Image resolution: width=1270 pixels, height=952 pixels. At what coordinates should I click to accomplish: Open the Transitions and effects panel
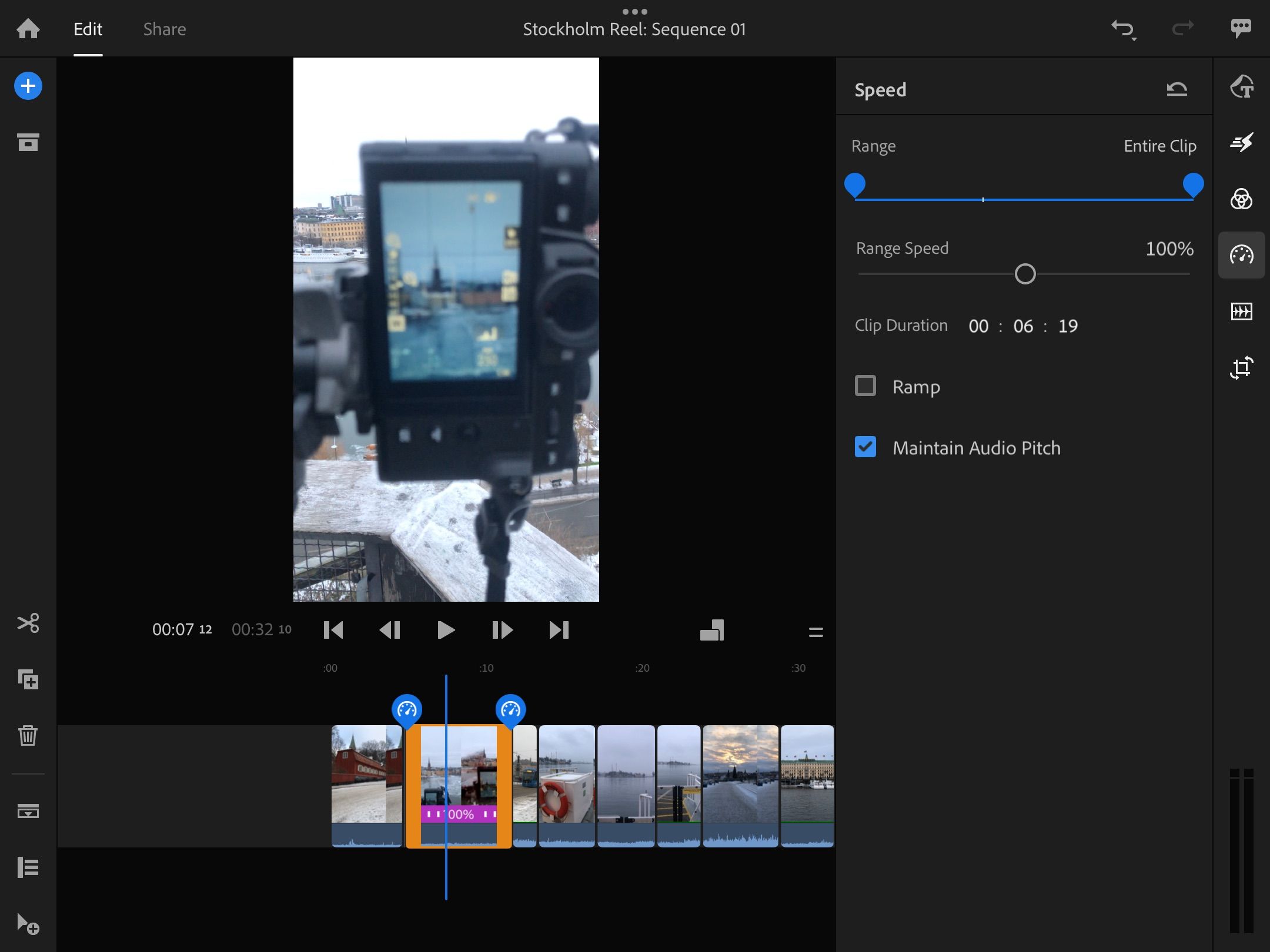pyautogui.click(x=1241, y=142)
